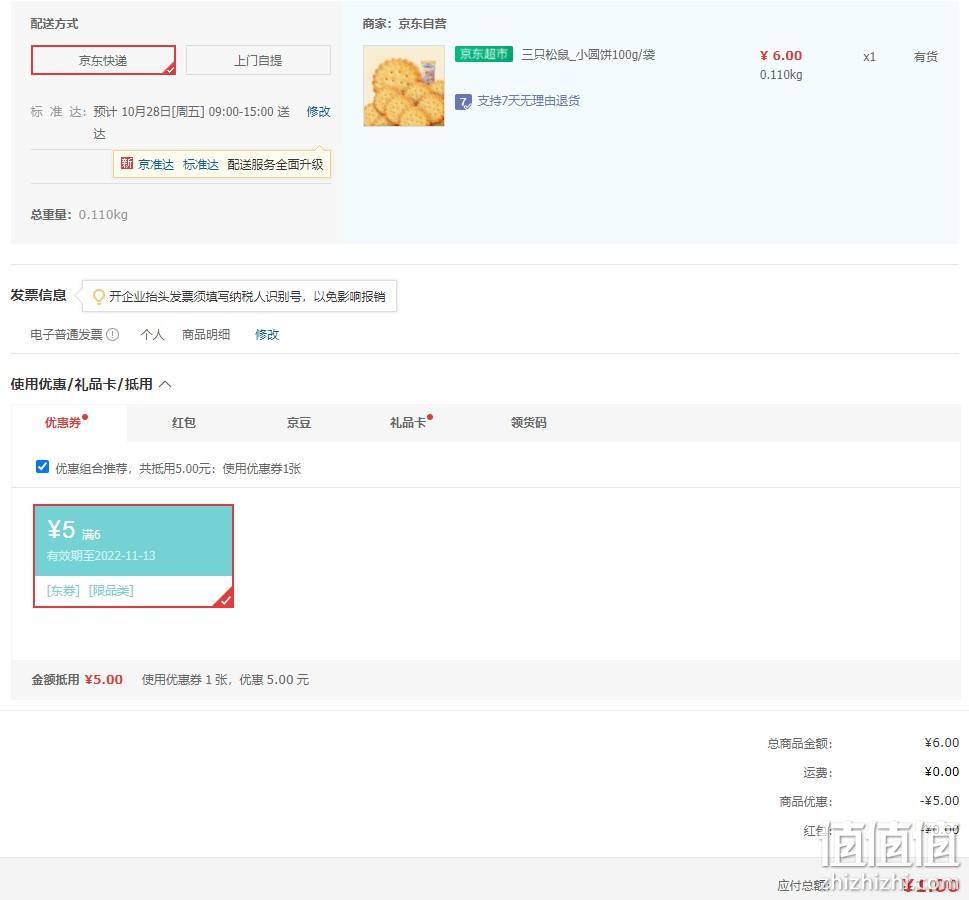Viewport: 969px width, 900px height.
Task: Click the 商家：京东自营 label
Action: tap(404, 23)
